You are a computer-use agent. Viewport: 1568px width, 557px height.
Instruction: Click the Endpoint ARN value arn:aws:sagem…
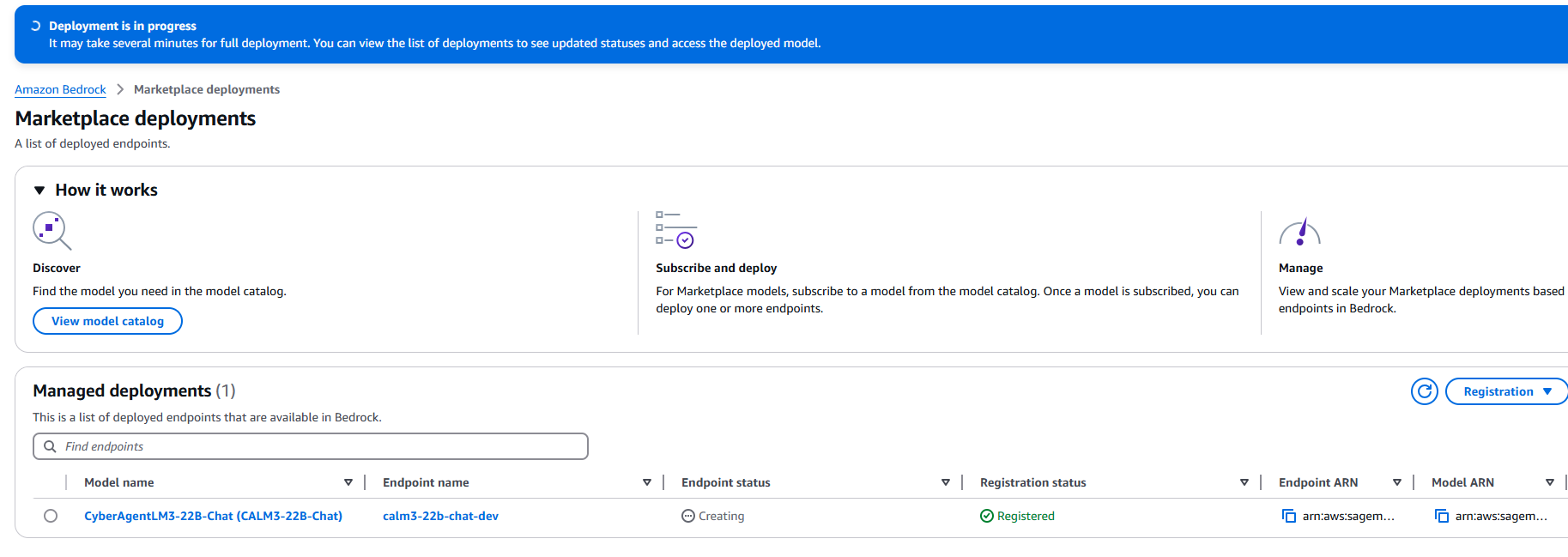tap(1348, 516)
